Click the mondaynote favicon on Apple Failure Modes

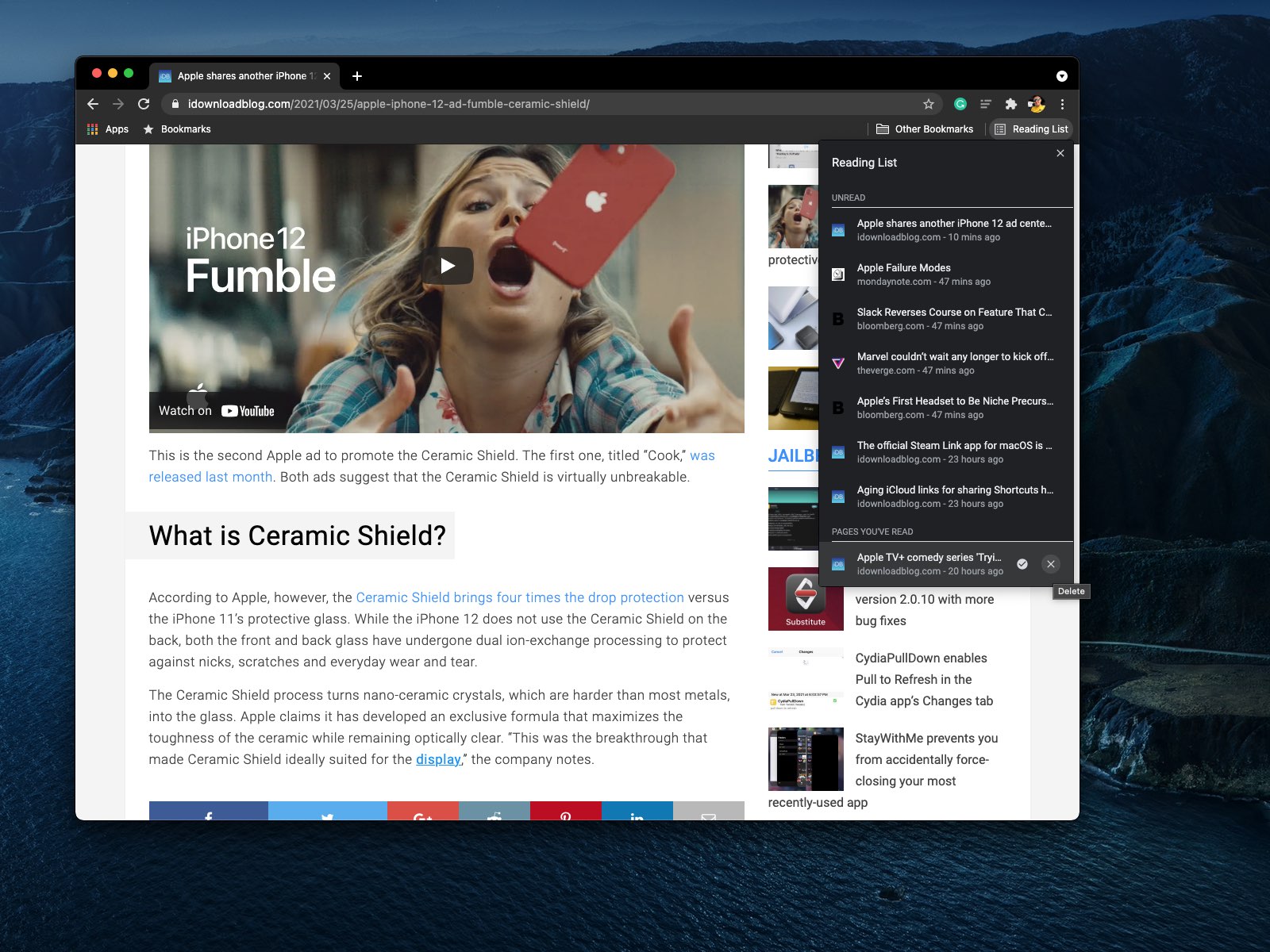point(838,274)
